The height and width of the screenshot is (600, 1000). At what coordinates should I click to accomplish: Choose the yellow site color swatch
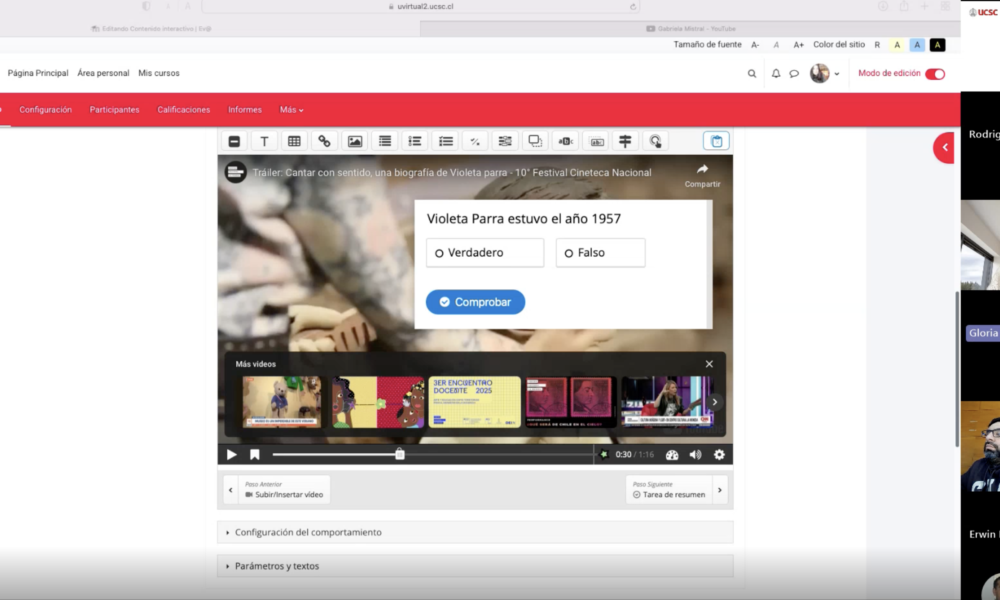pos(897,45)
